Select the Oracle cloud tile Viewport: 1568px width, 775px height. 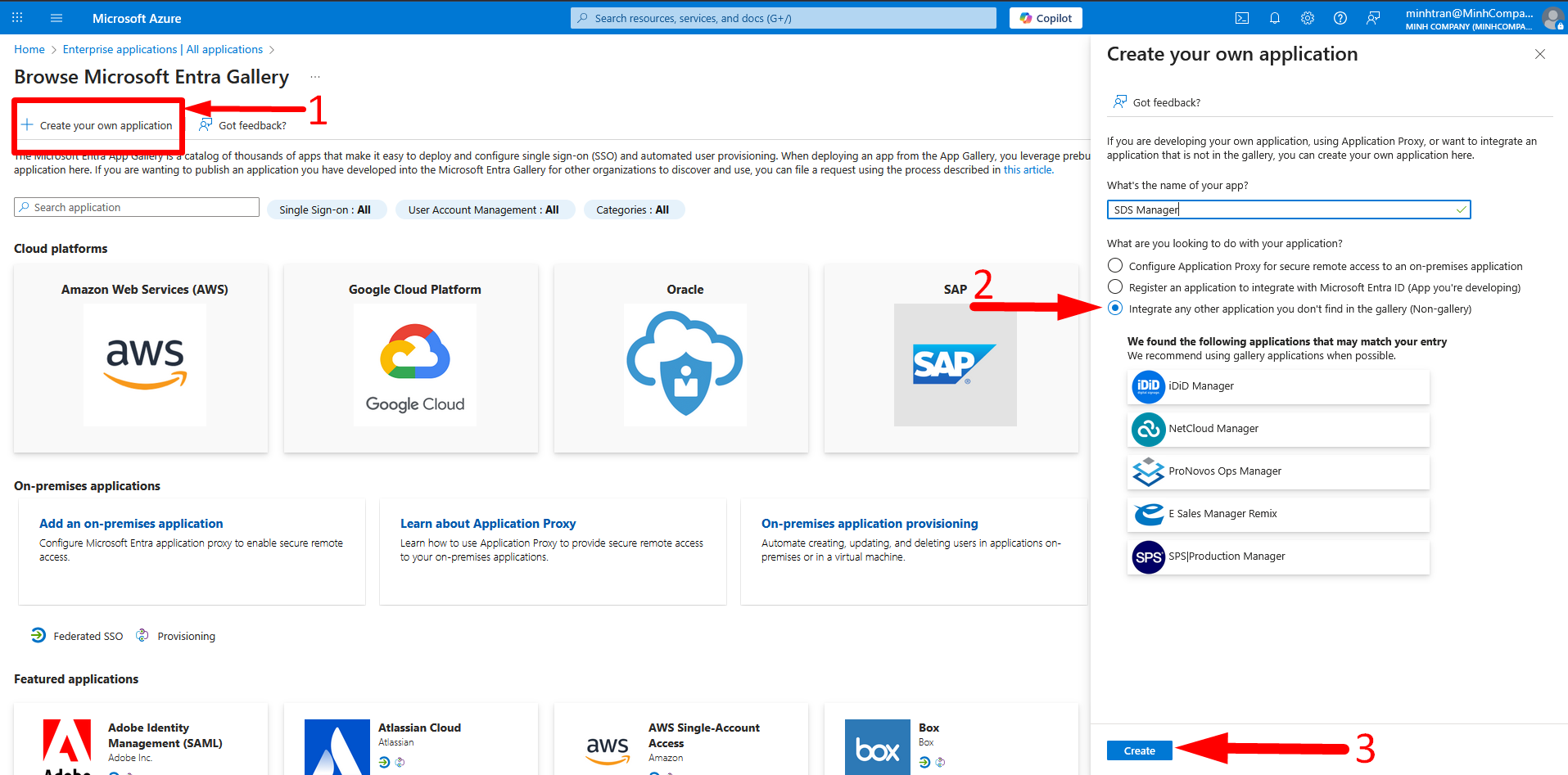[x=681, y=358]
